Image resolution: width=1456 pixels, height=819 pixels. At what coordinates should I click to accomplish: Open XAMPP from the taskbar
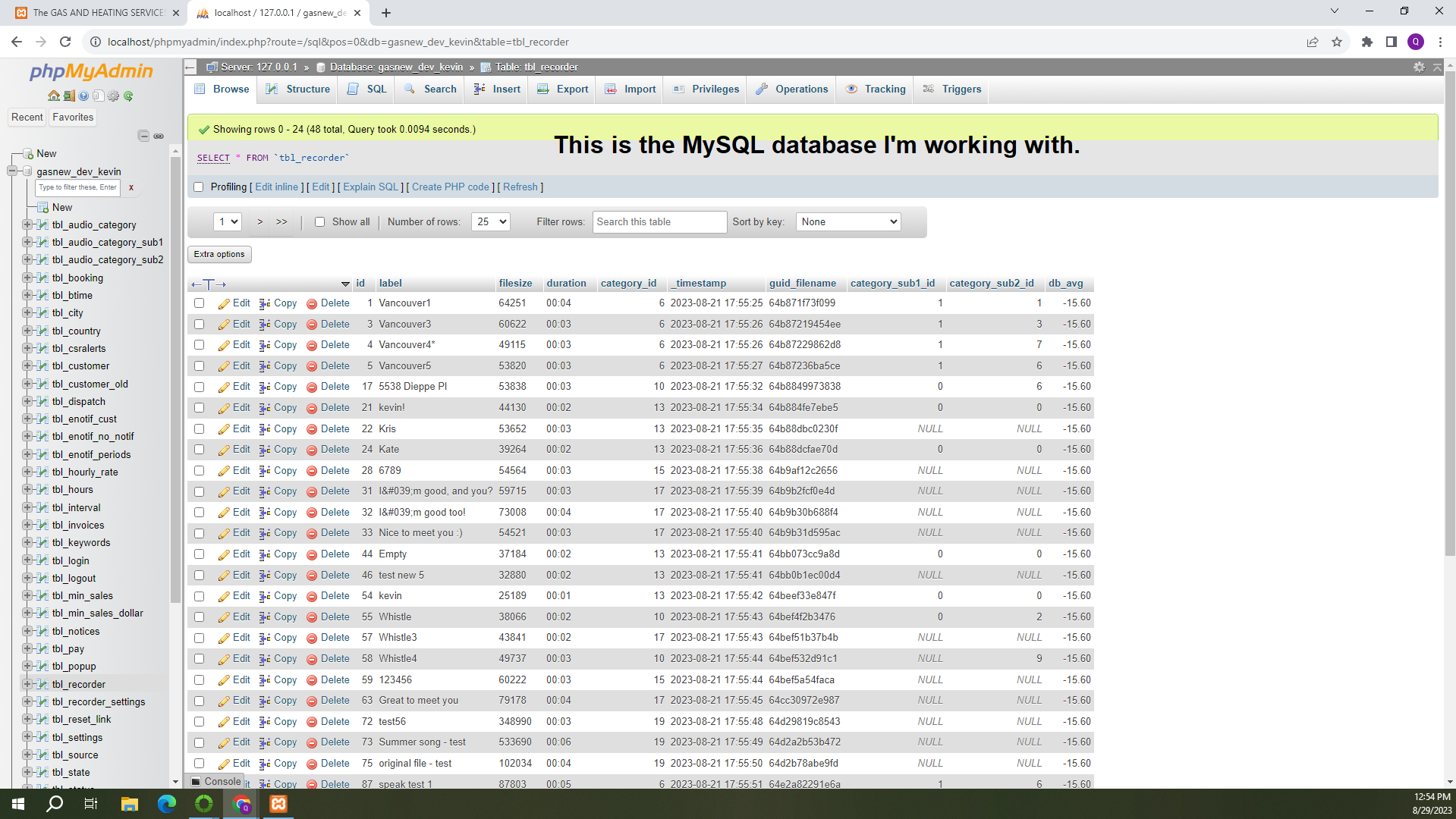[278, 804]
